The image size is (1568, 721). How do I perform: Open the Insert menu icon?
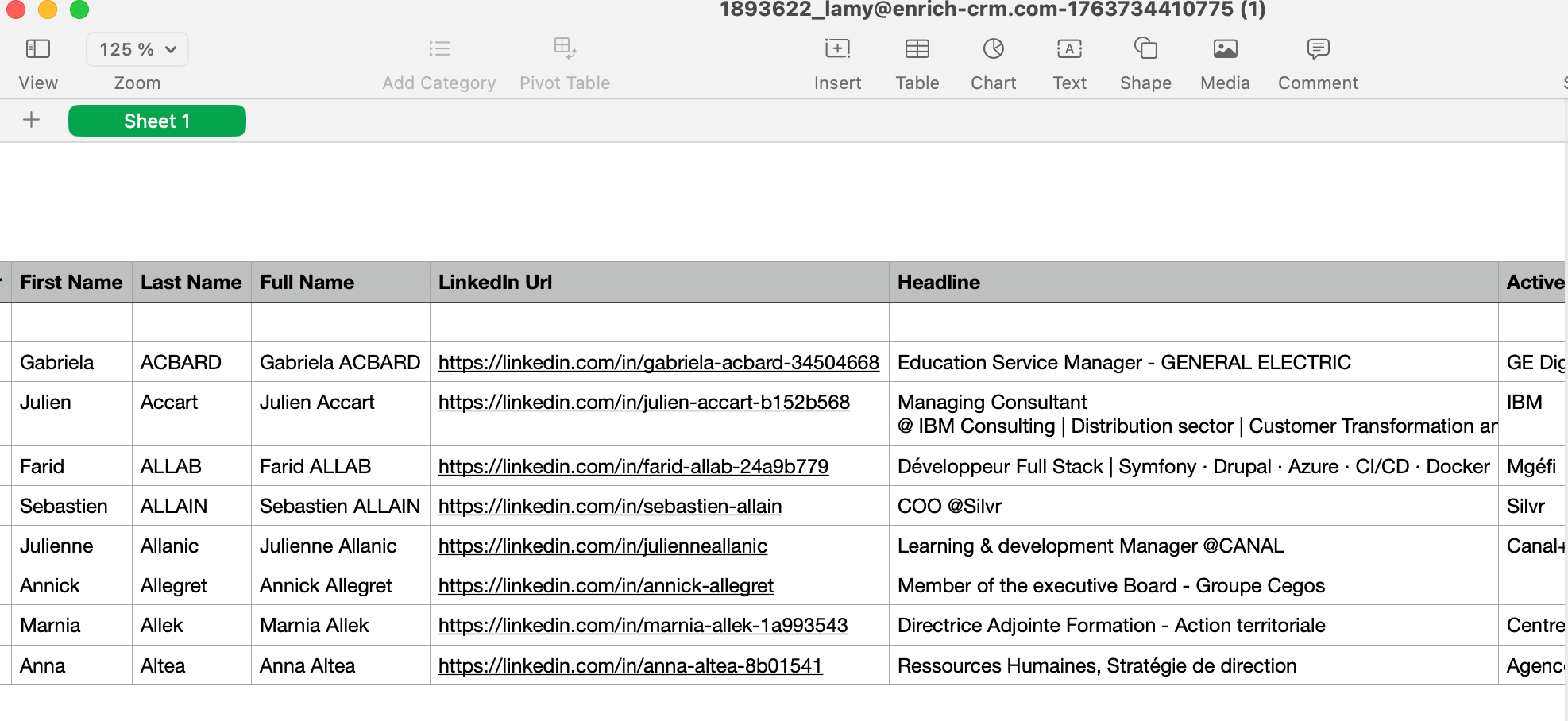[x=837, y=48]
